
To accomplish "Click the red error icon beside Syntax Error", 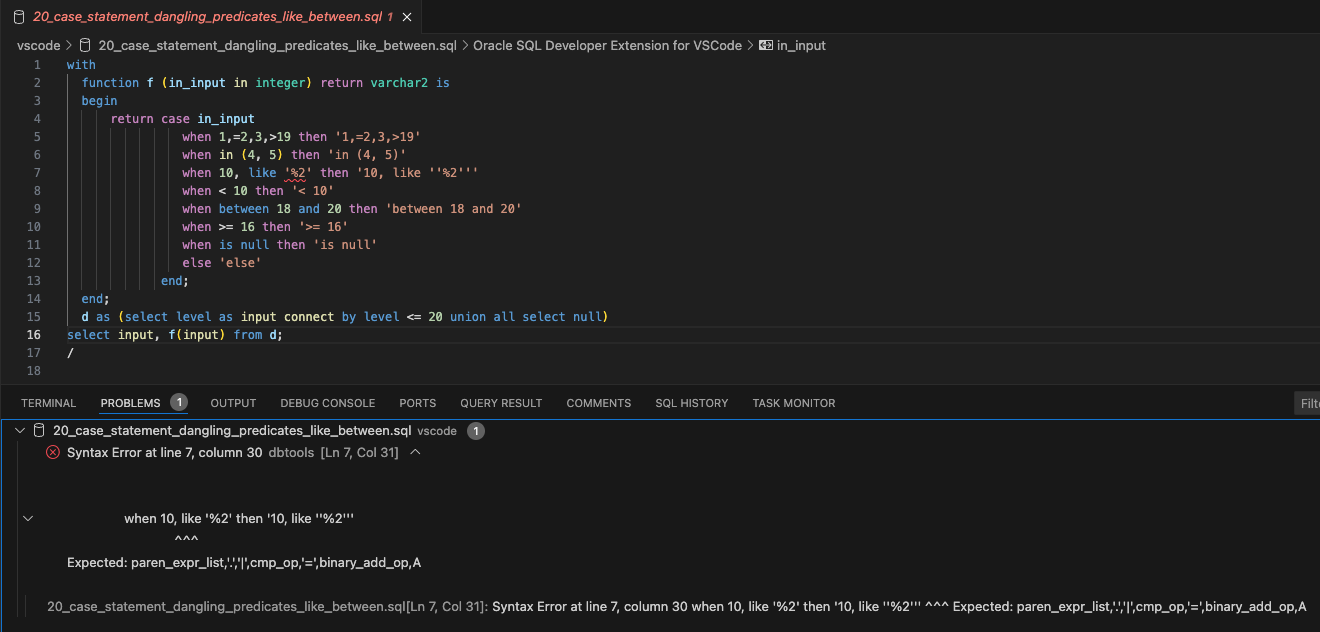I will pyautogui.click(x=52, y=452).
